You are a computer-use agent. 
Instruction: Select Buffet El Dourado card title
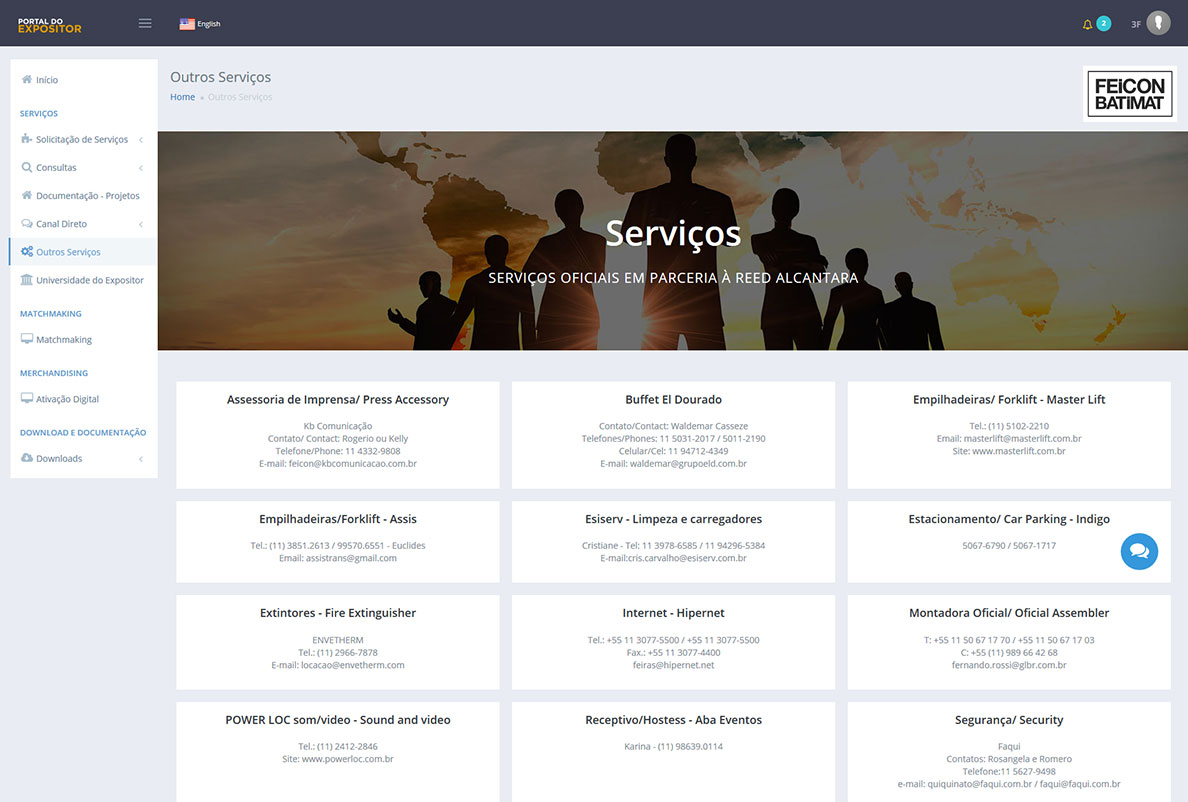(674, 400)
